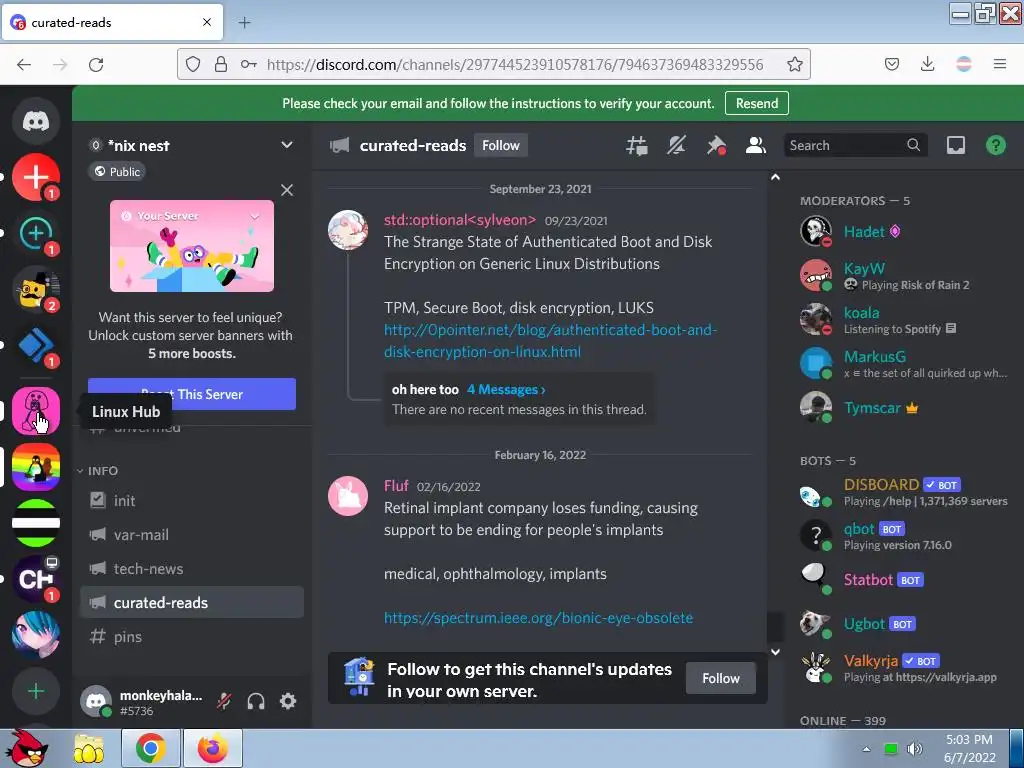This screenshot has width=1024, height=768.
Task: Open pinned messages icon
Action: [x=716, y=145]
